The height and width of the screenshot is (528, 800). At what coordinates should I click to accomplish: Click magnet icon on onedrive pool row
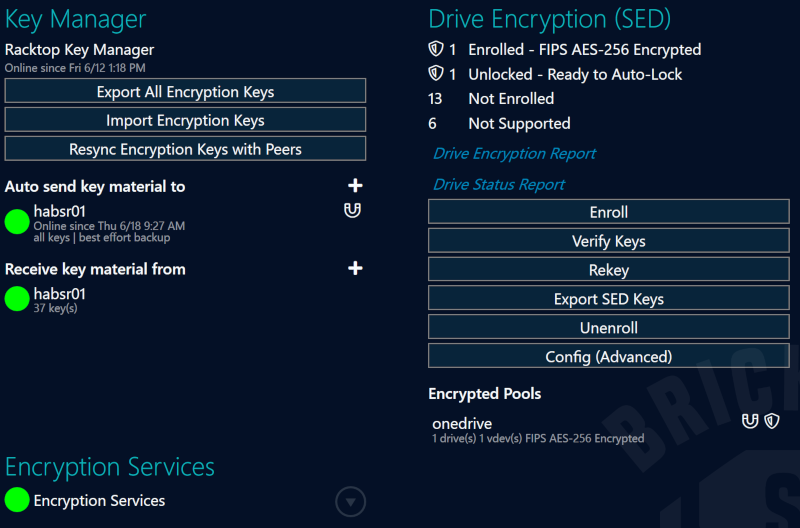(x=750, y=422)
